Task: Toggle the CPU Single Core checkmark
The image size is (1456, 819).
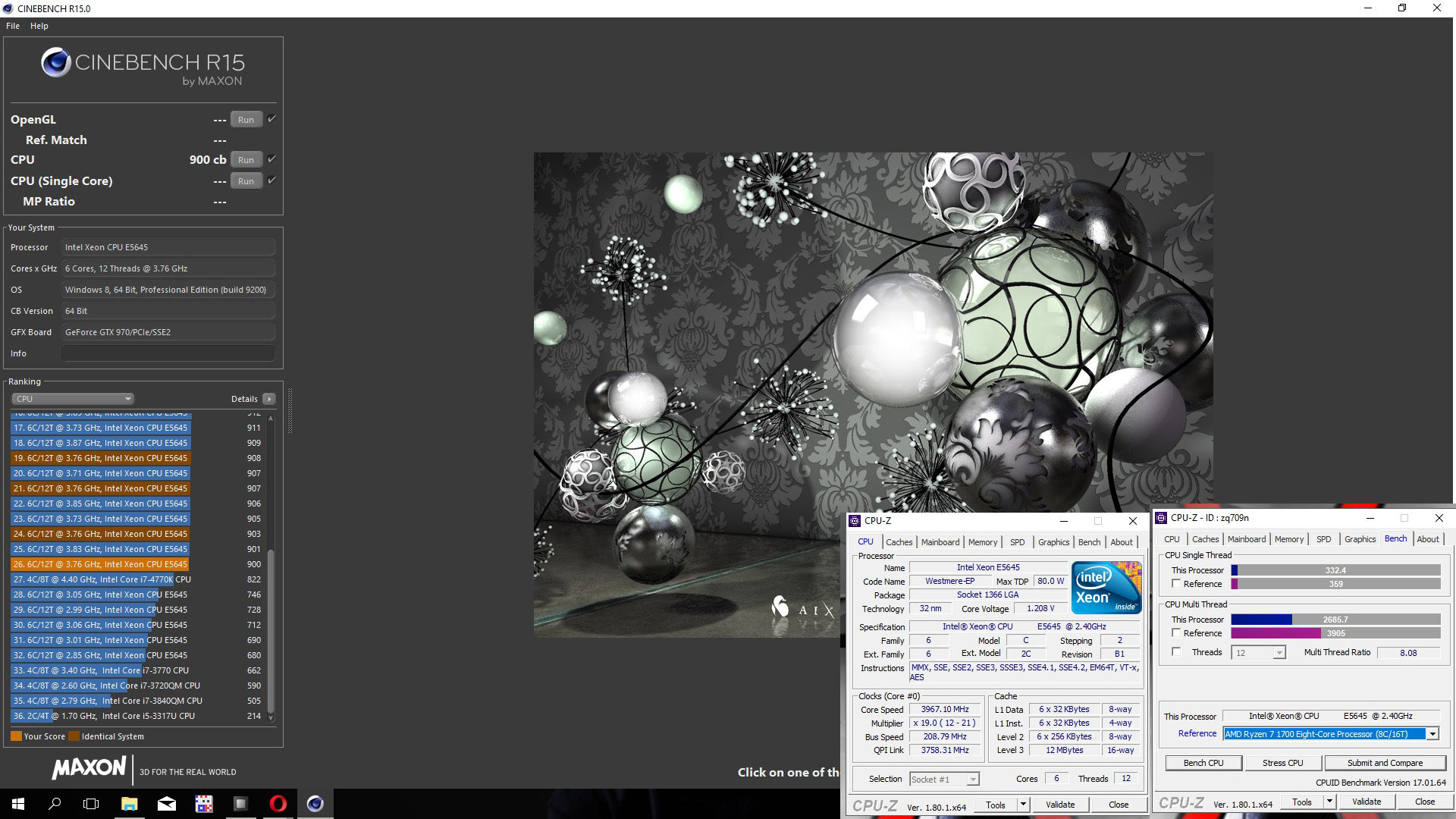Action: coord(271,180)
